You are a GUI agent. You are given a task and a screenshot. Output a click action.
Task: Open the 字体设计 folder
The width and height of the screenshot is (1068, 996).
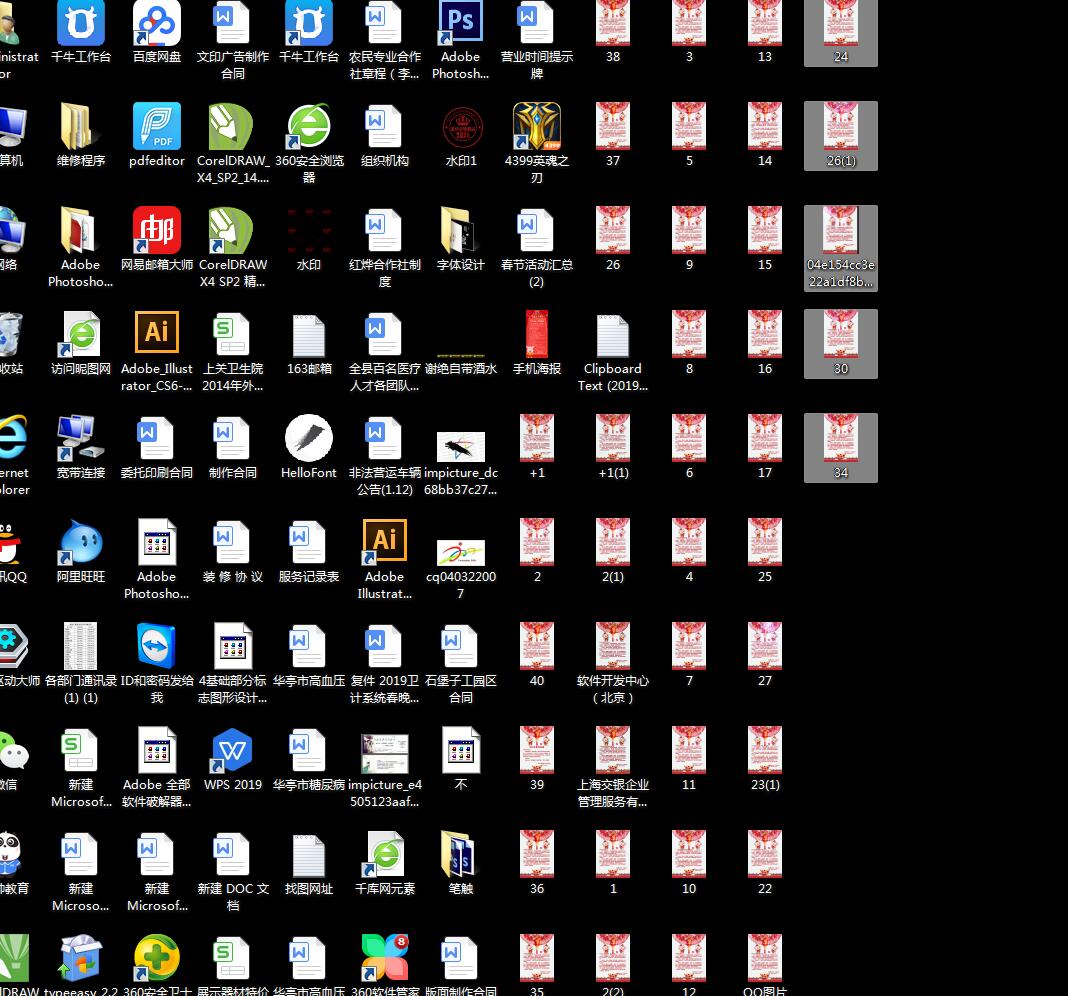click(461, 231)
